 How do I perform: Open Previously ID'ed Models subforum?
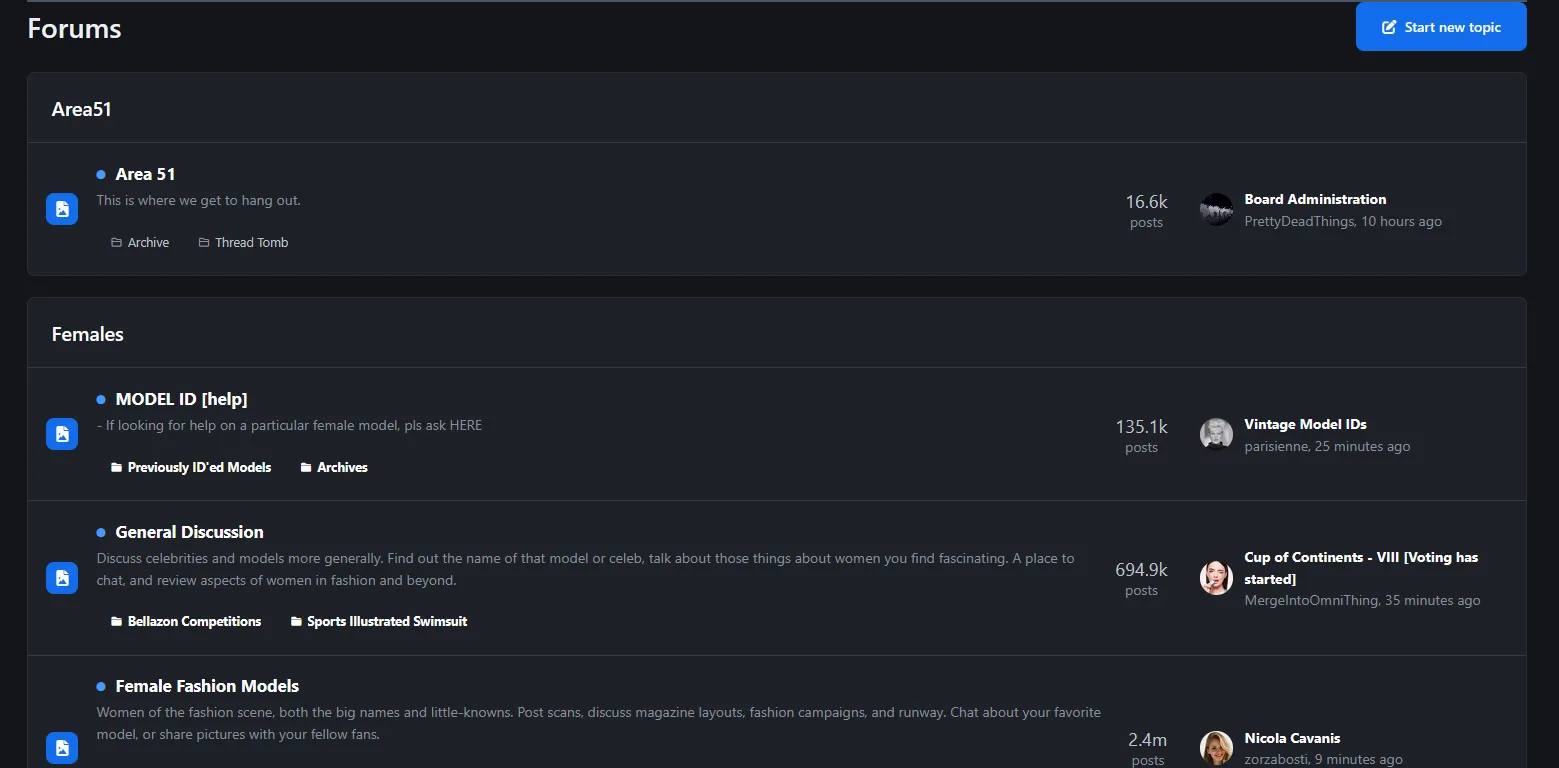point(199,468)
